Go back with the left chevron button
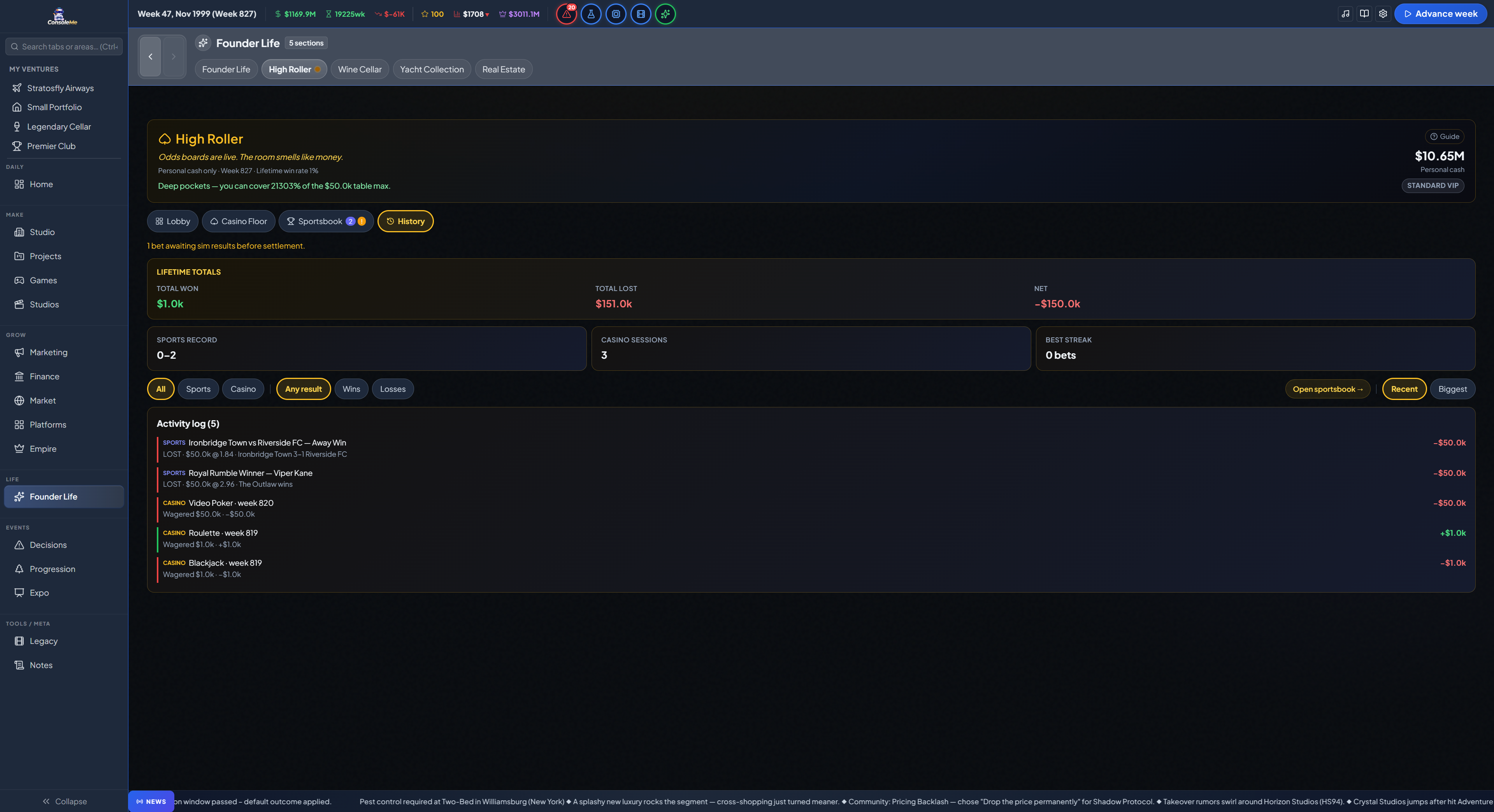Viewport: 1494px width, 812px height. point(150,56)
